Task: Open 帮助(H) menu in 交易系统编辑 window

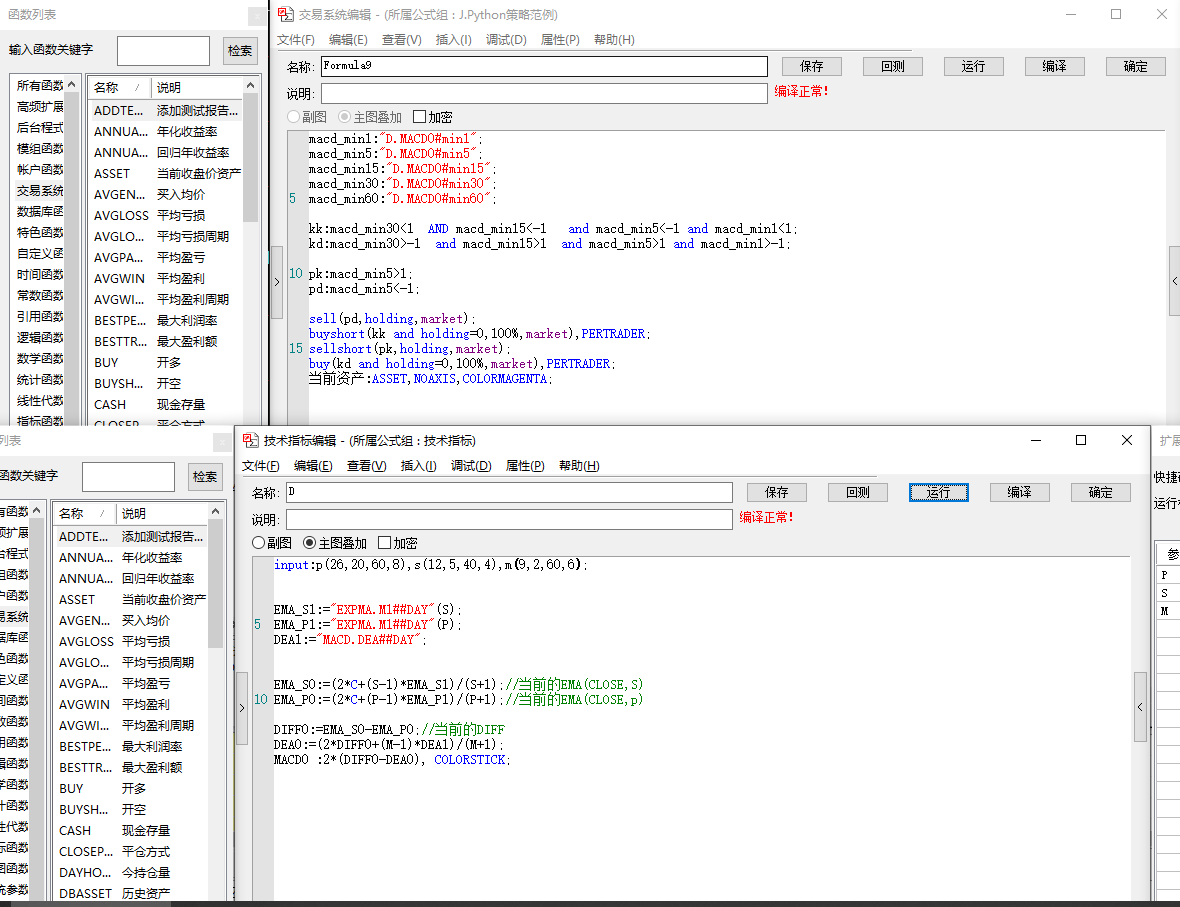Action: click(x=614, y=40)
